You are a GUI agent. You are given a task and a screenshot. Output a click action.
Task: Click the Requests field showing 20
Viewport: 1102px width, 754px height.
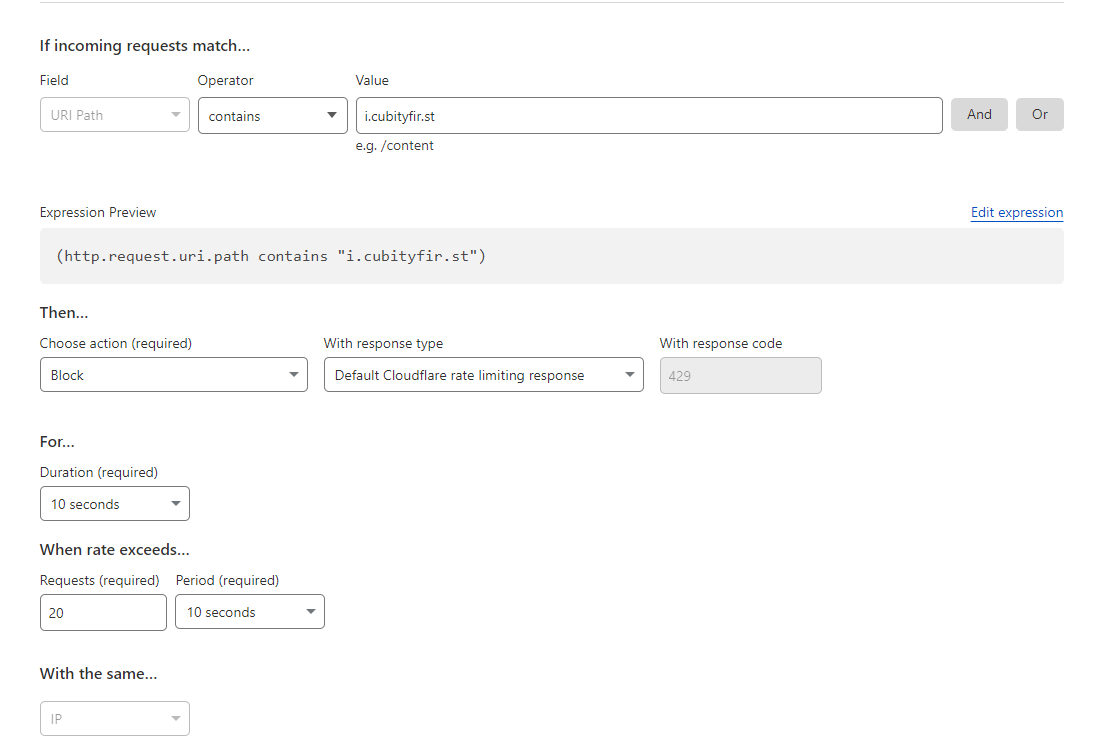pos(103,611)
